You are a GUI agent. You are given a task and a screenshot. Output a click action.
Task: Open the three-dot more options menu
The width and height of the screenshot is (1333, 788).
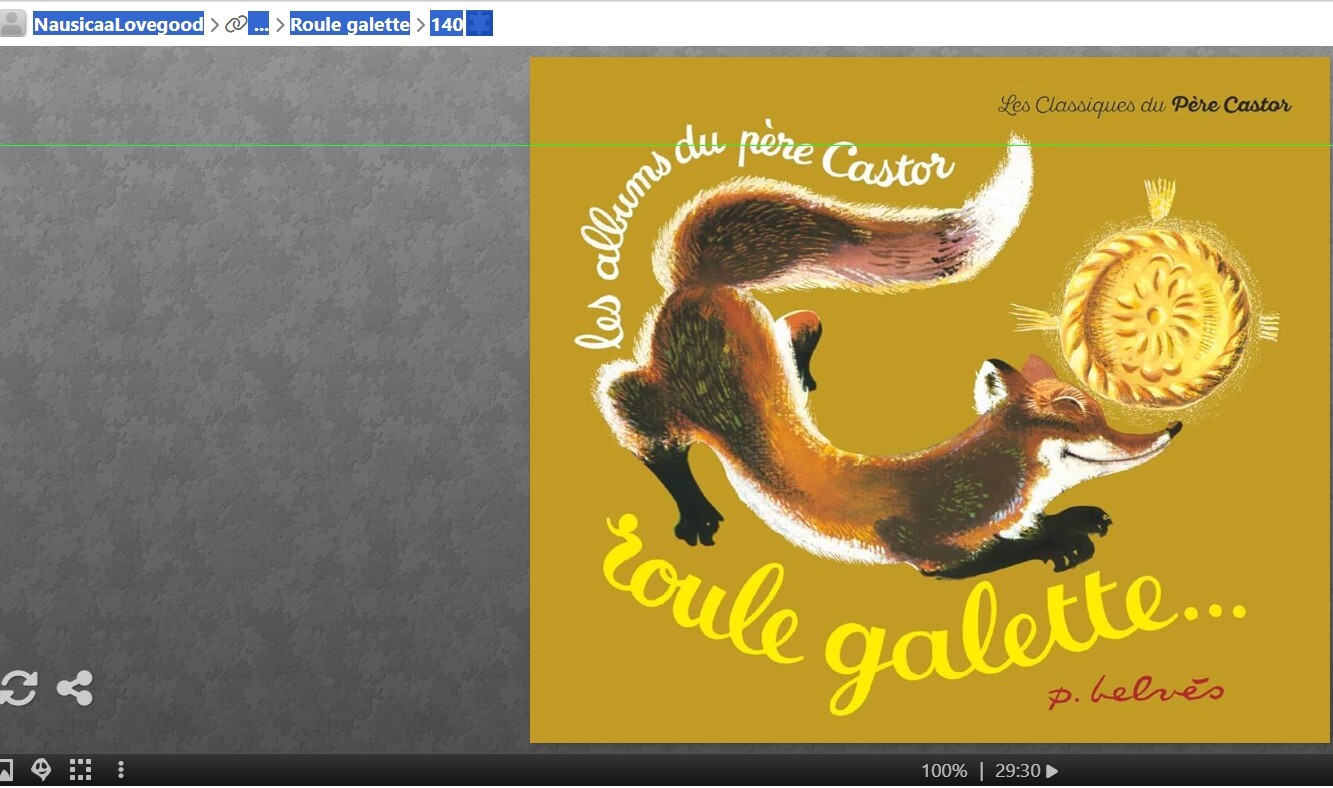click(121, 770)
